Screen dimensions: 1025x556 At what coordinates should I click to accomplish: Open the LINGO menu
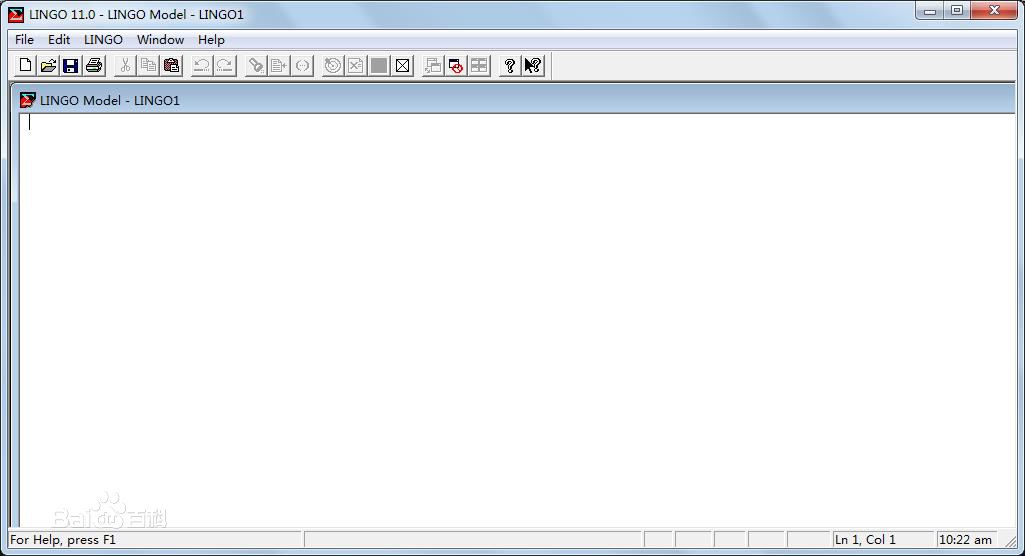coord(103,40)
